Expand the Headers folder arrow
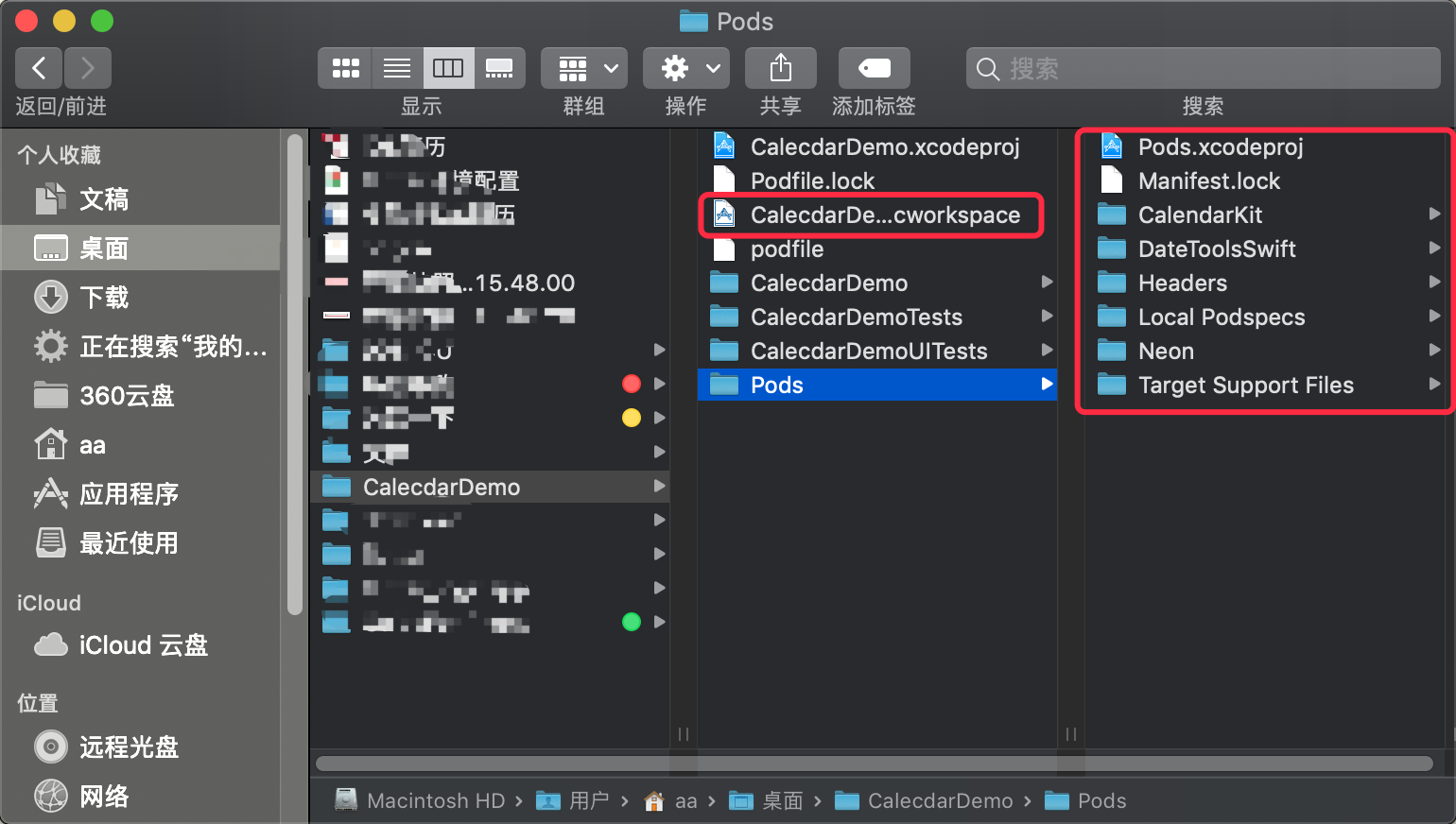The image size is (1456, 824). (x=1434, y=282)
